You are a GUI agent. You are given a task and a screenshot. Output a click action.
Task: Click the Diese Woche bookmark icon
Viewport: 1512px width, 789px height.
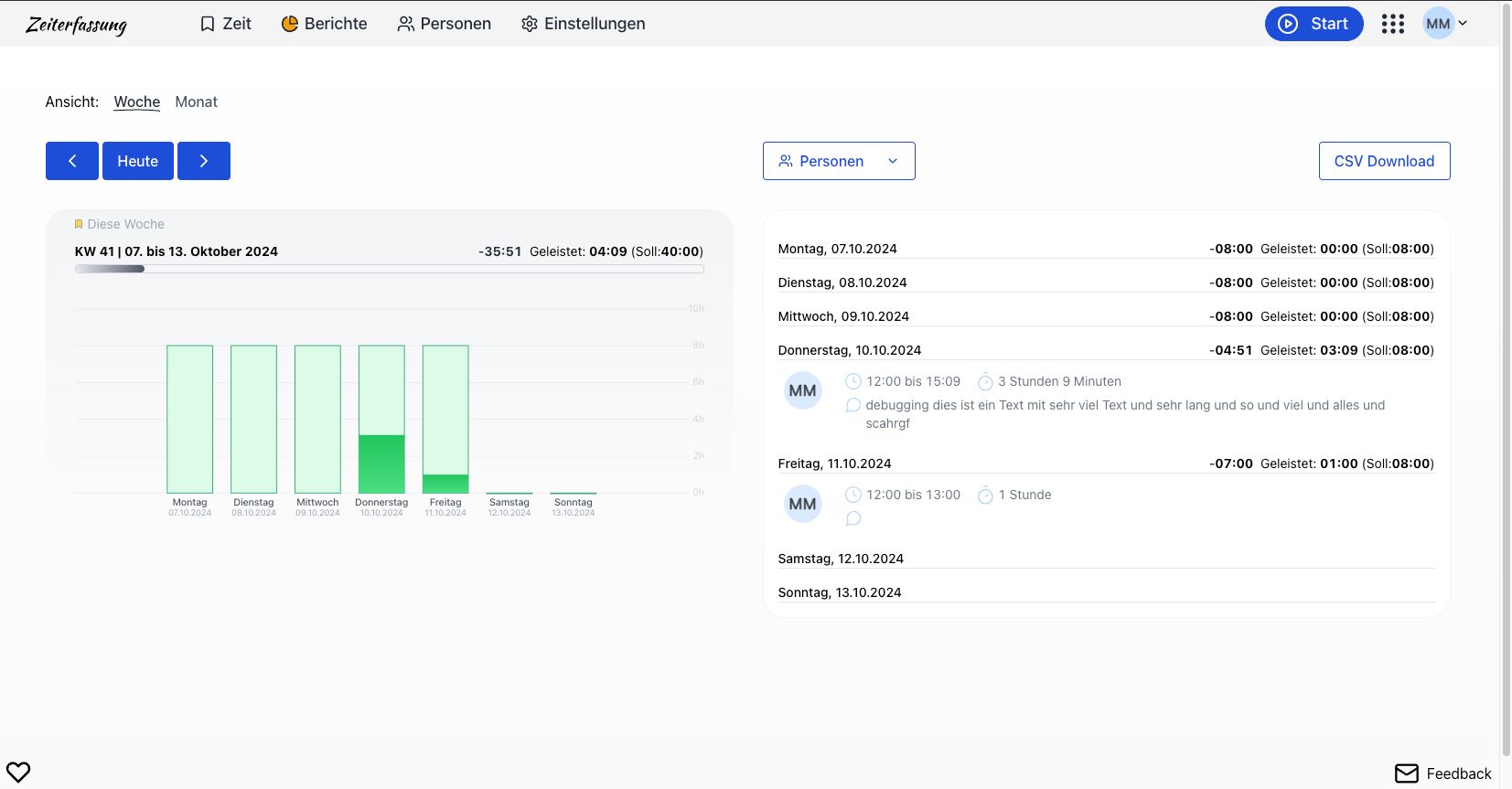click(x=79, y=224)
